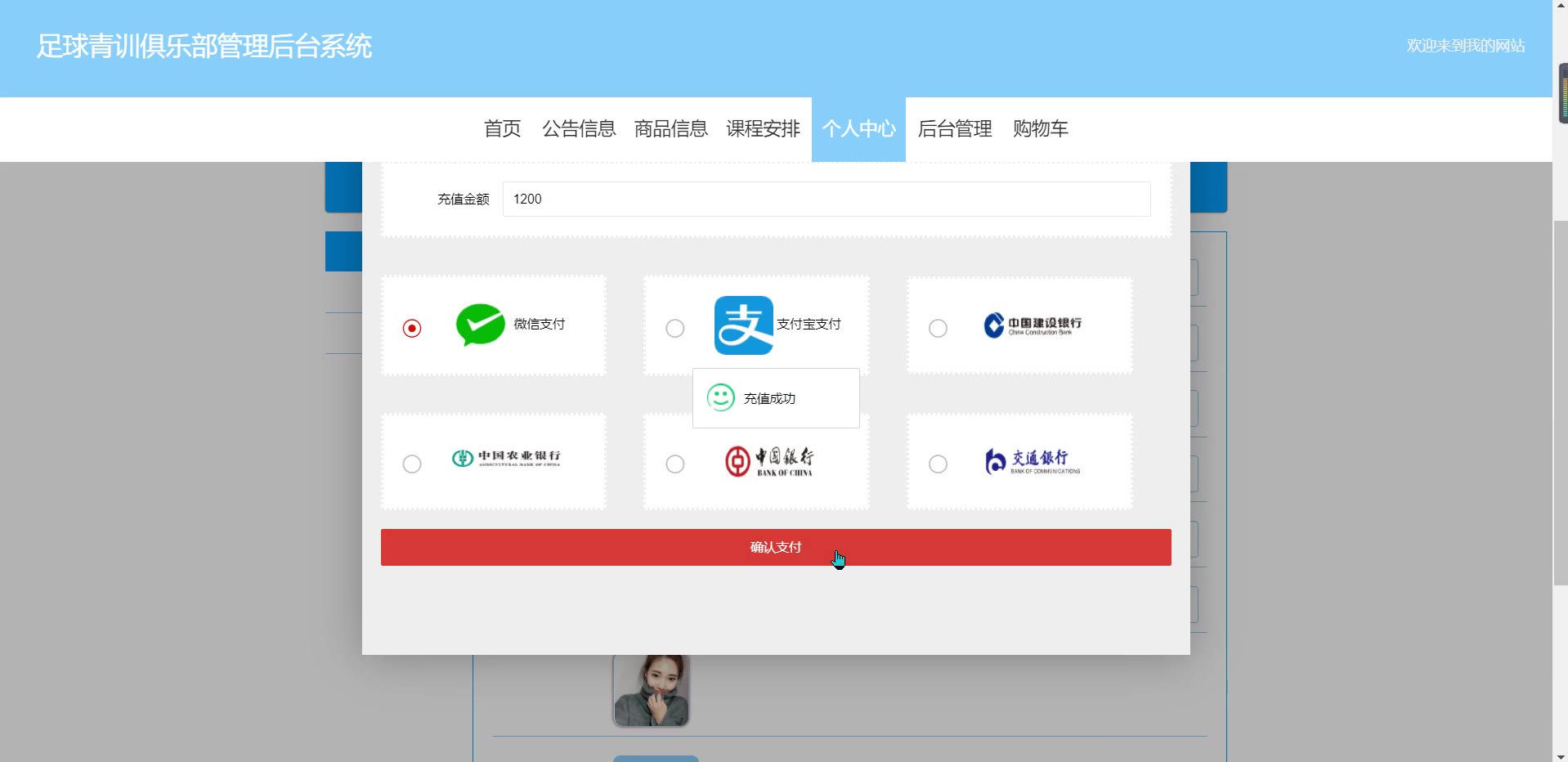1568x762 pixels.
Task: Select the 个人中心 navigation tab
Action: click(x=858, y=129)
